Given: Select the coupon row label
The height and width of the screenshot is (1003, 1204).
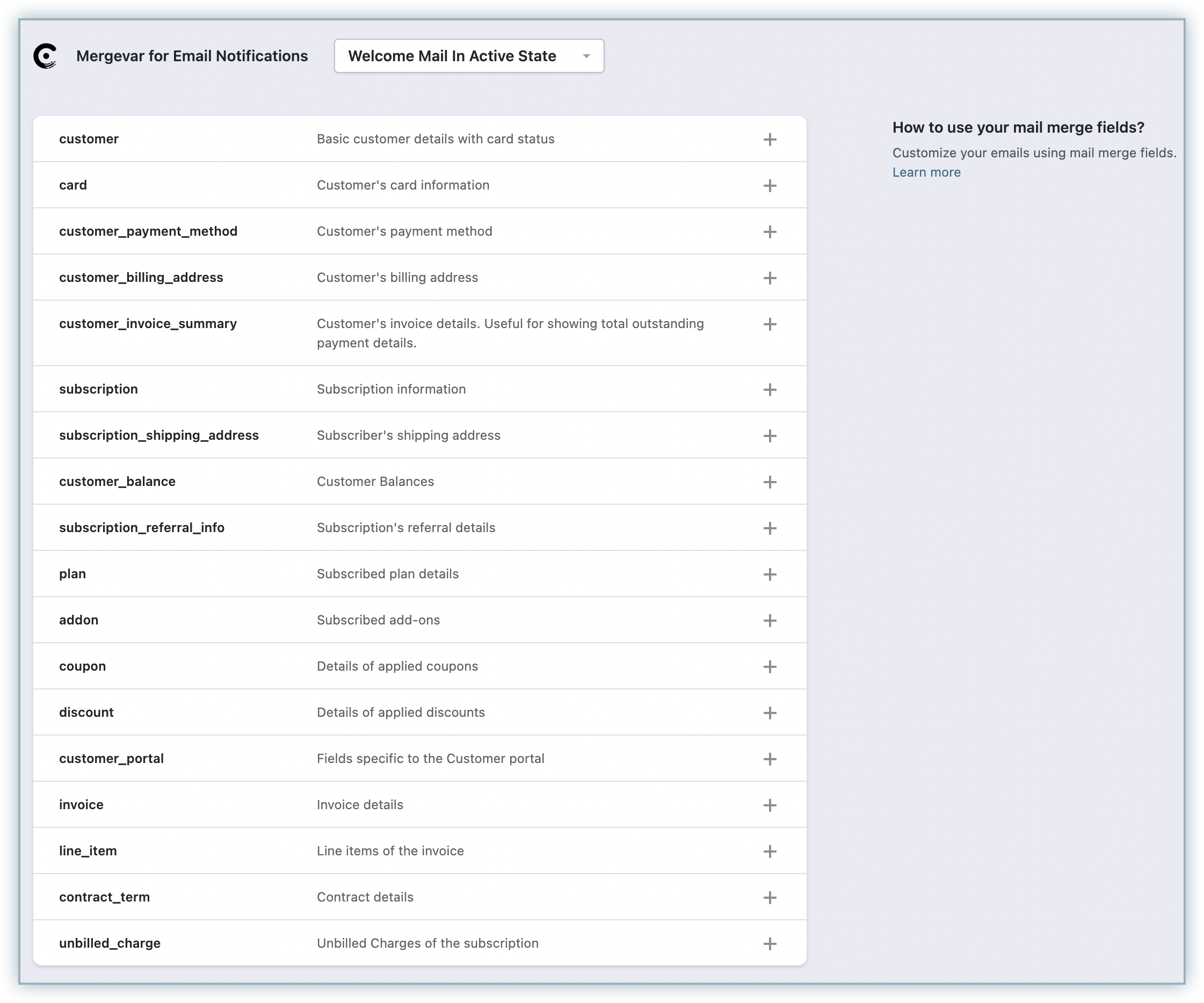Looking at the screenshot, I should [83, 666].
